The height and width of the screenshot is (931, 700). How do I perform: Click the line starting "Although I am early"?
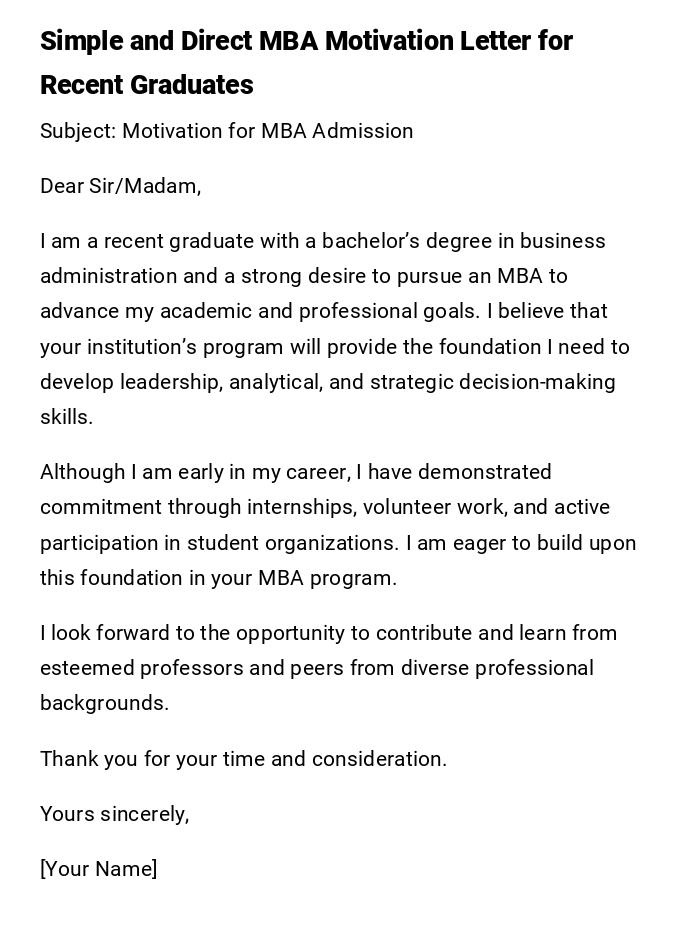(295, 472)
